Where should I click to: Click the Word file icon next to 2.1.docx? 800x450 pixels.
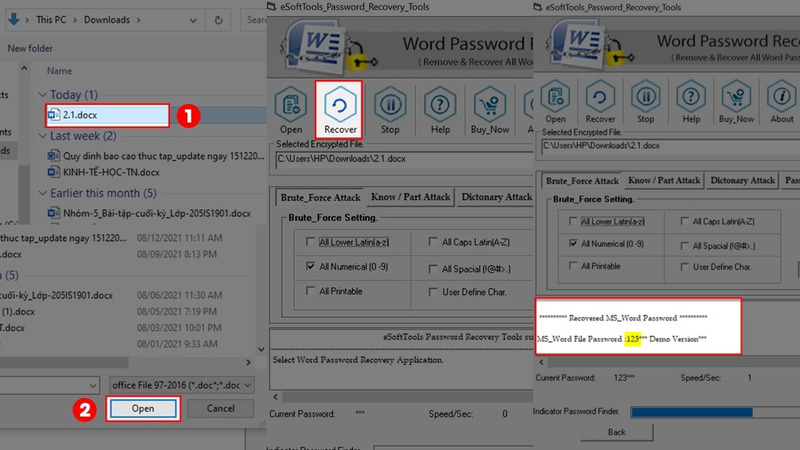click(54, 115)
